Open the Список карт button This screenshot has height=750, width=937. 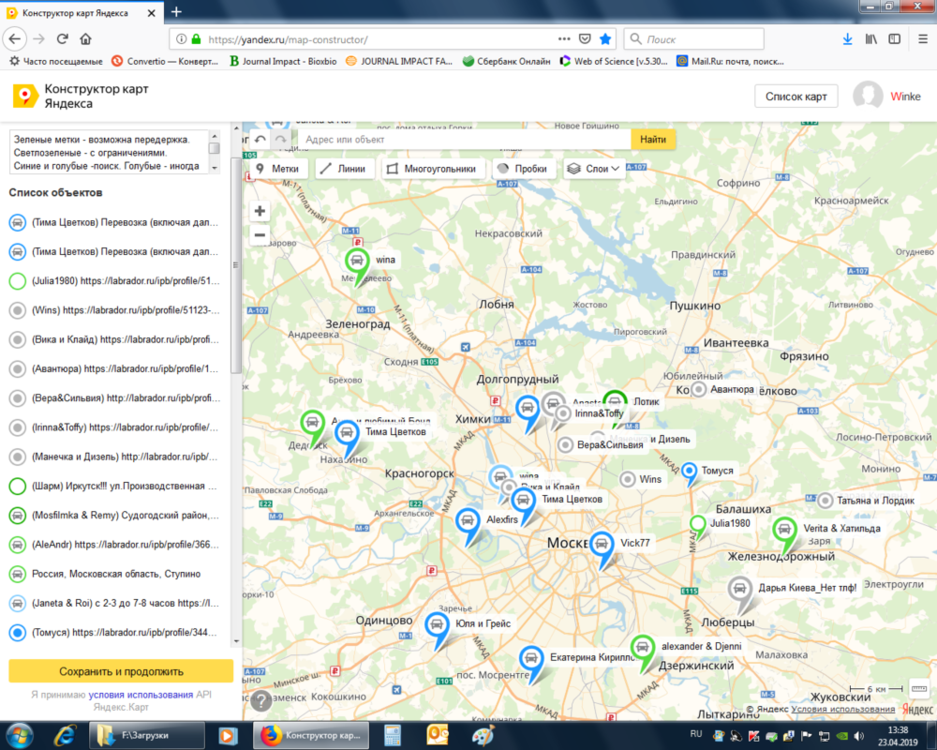coord(796,96)
